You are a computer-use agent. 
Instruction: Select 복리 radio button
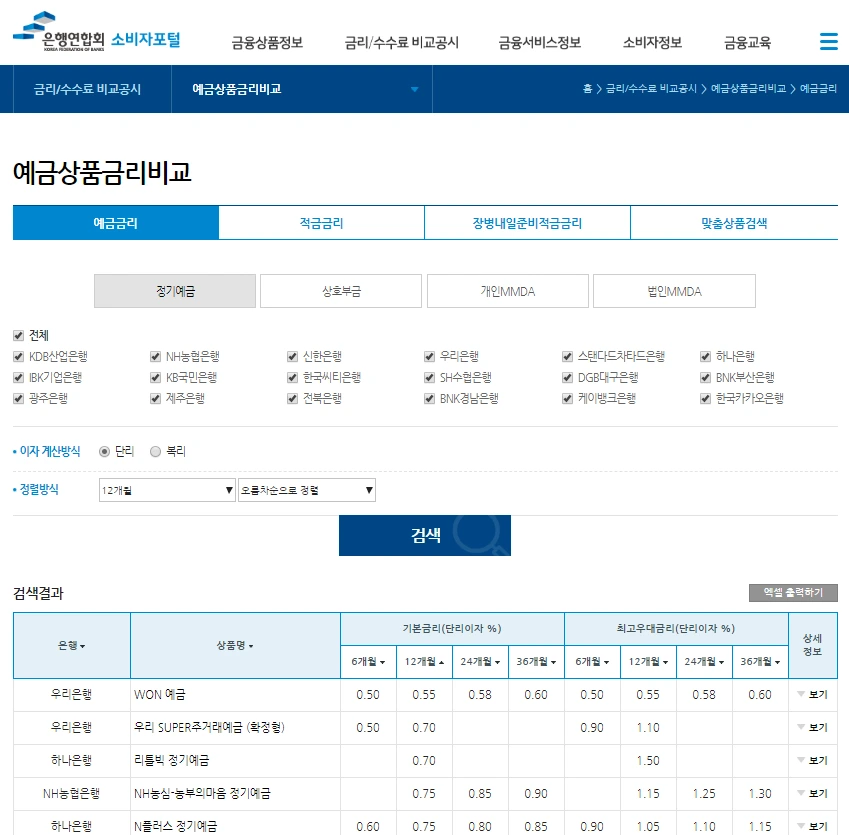pyautogui.click(x=155, y=452)
